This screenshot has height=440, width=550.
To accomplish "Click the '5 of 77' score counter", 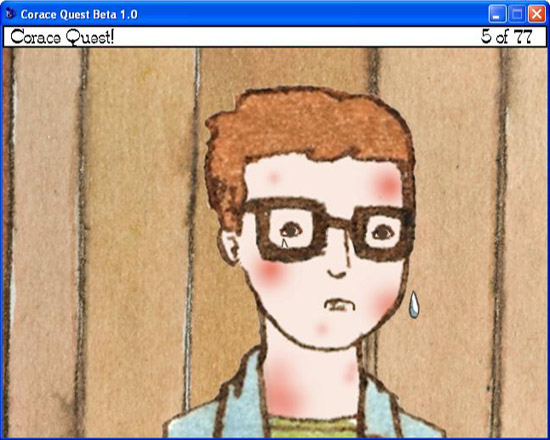I will [507, 36].
